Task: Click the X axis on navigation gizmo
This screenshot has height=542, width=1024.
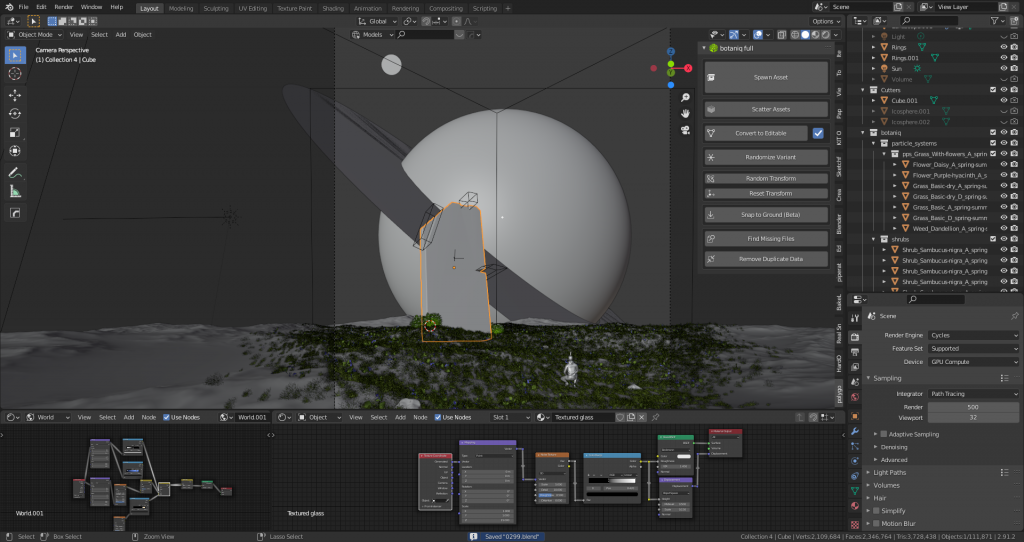Action: coord(688,68)
